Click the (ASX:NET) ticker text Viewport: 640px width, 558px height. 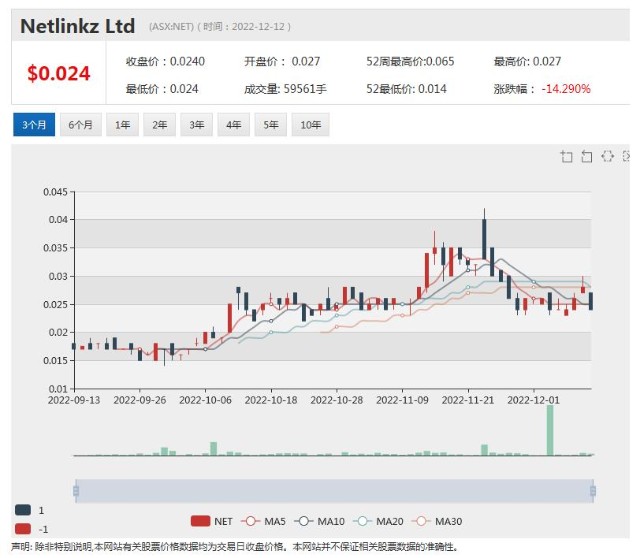tap(171, 27)
